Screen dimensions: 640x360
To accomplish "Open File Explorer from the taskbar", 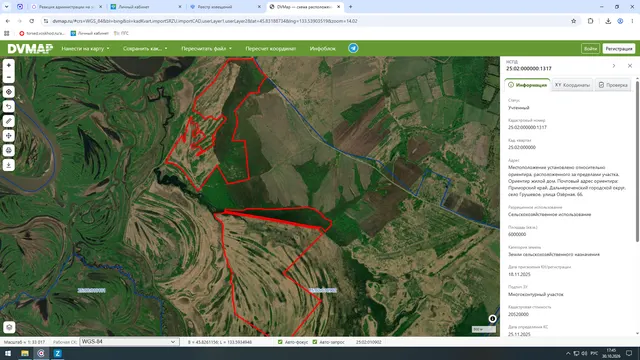I will coord(24,353).
